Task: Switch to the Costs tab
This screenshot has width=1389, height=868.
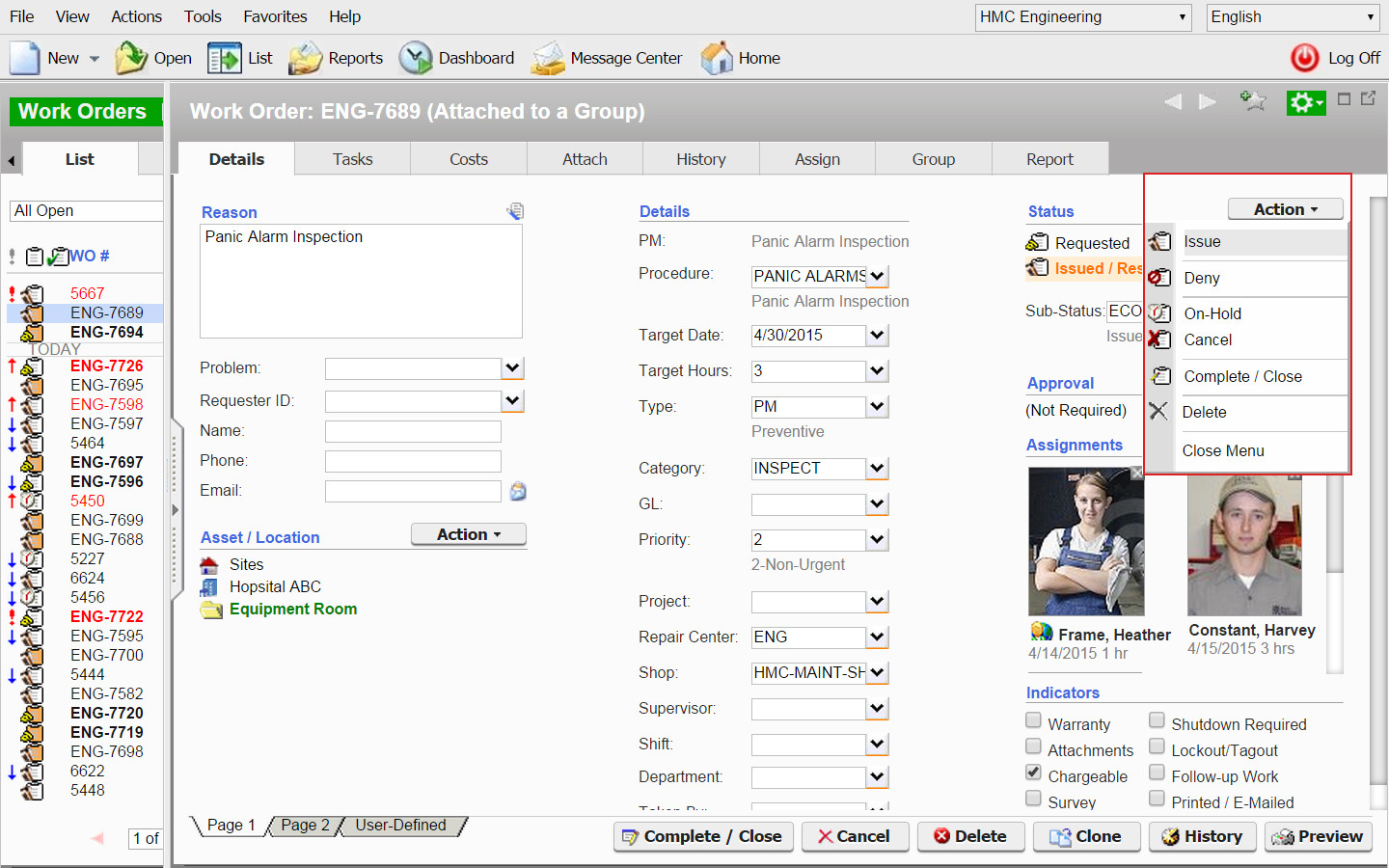Action: coord(469,159)
